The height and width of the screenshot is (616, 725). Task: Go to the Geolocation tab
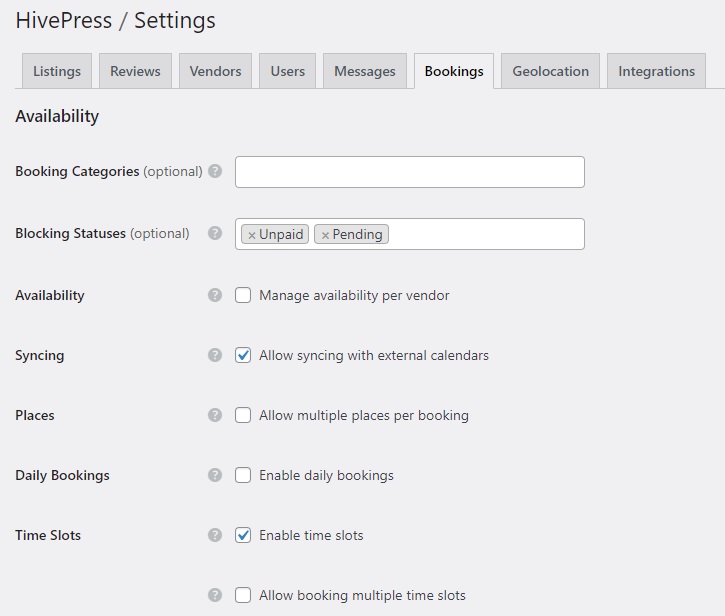click(551, 71)
